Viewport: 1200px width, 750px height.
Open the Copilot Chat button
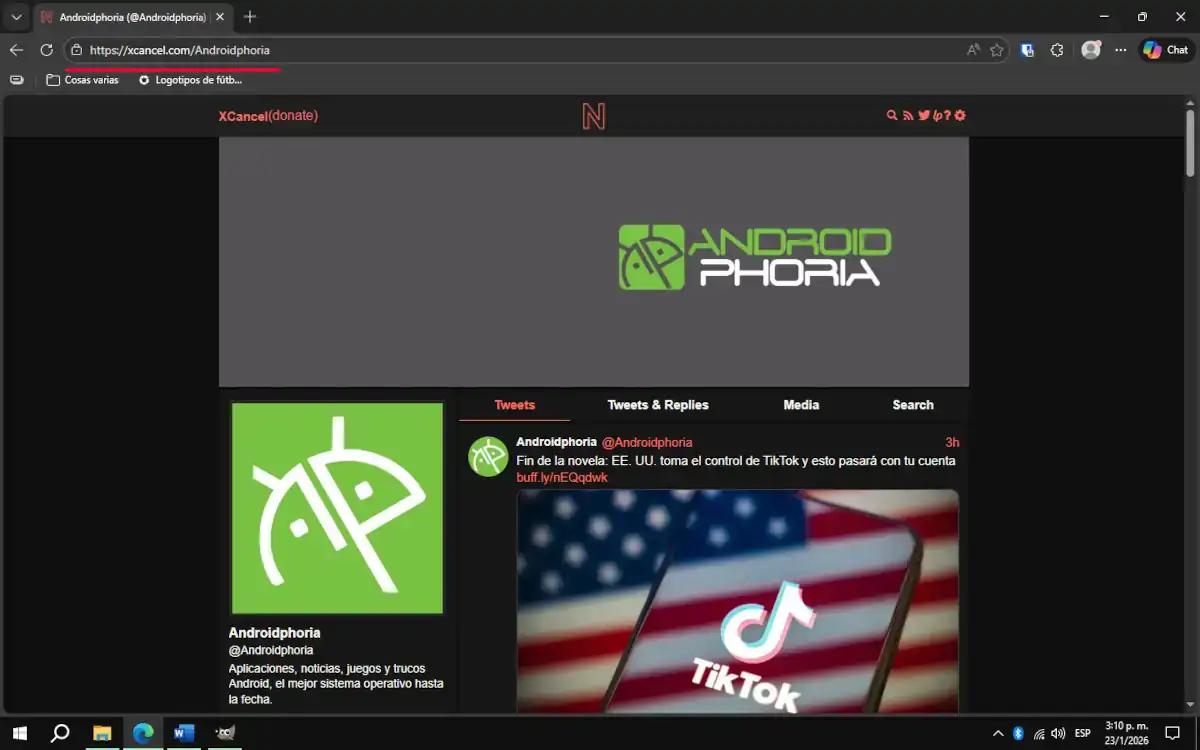click(1166, 50)
